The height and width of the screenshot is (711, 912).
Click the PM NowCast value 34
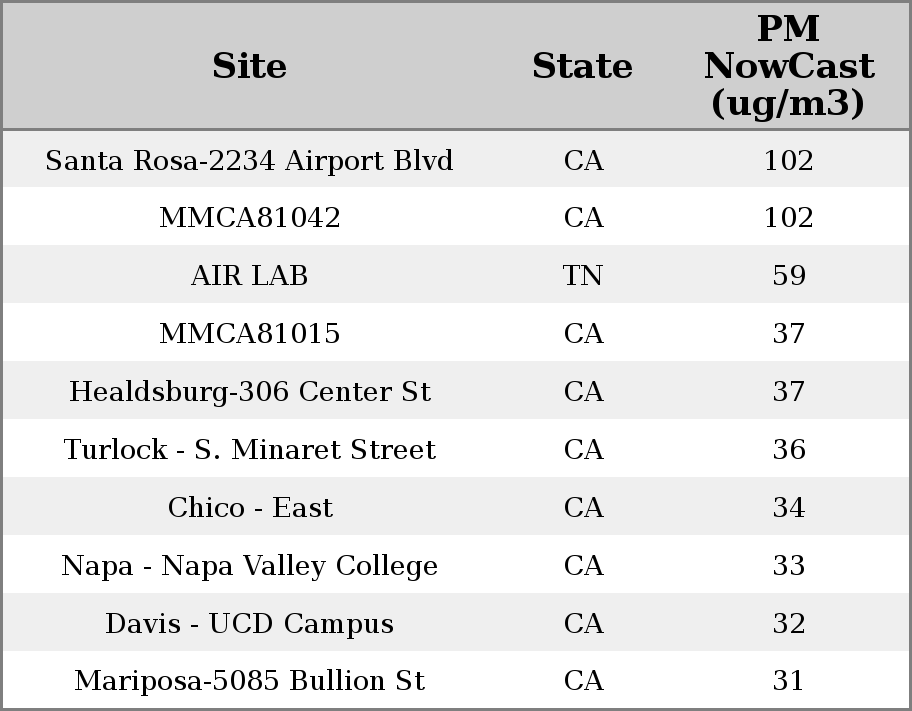pos(788,508)
